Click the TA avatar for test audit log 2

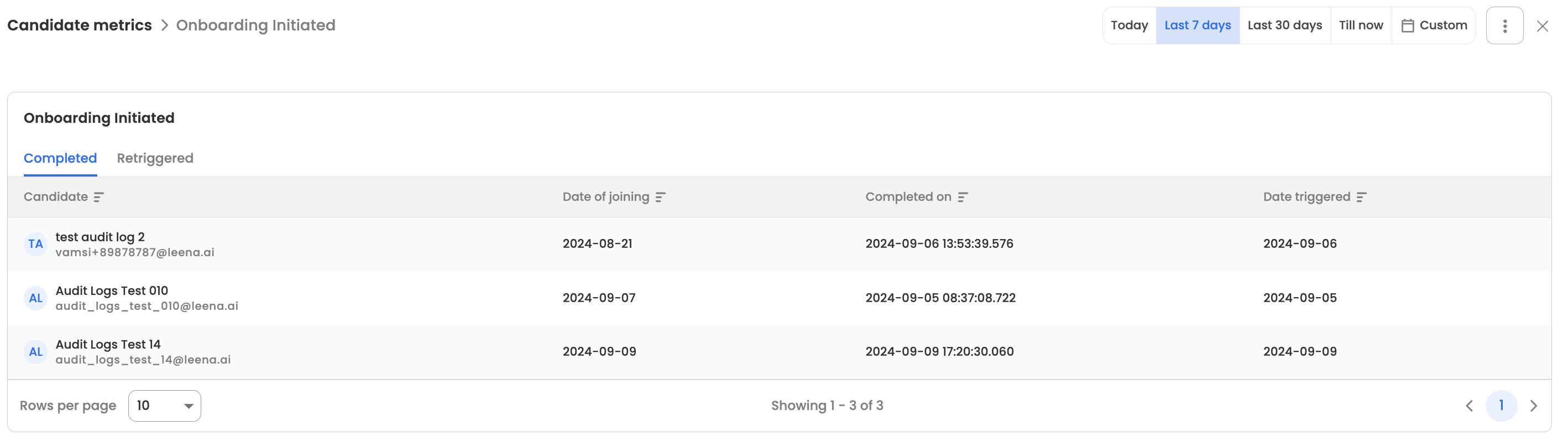click(x=35, y=245)
